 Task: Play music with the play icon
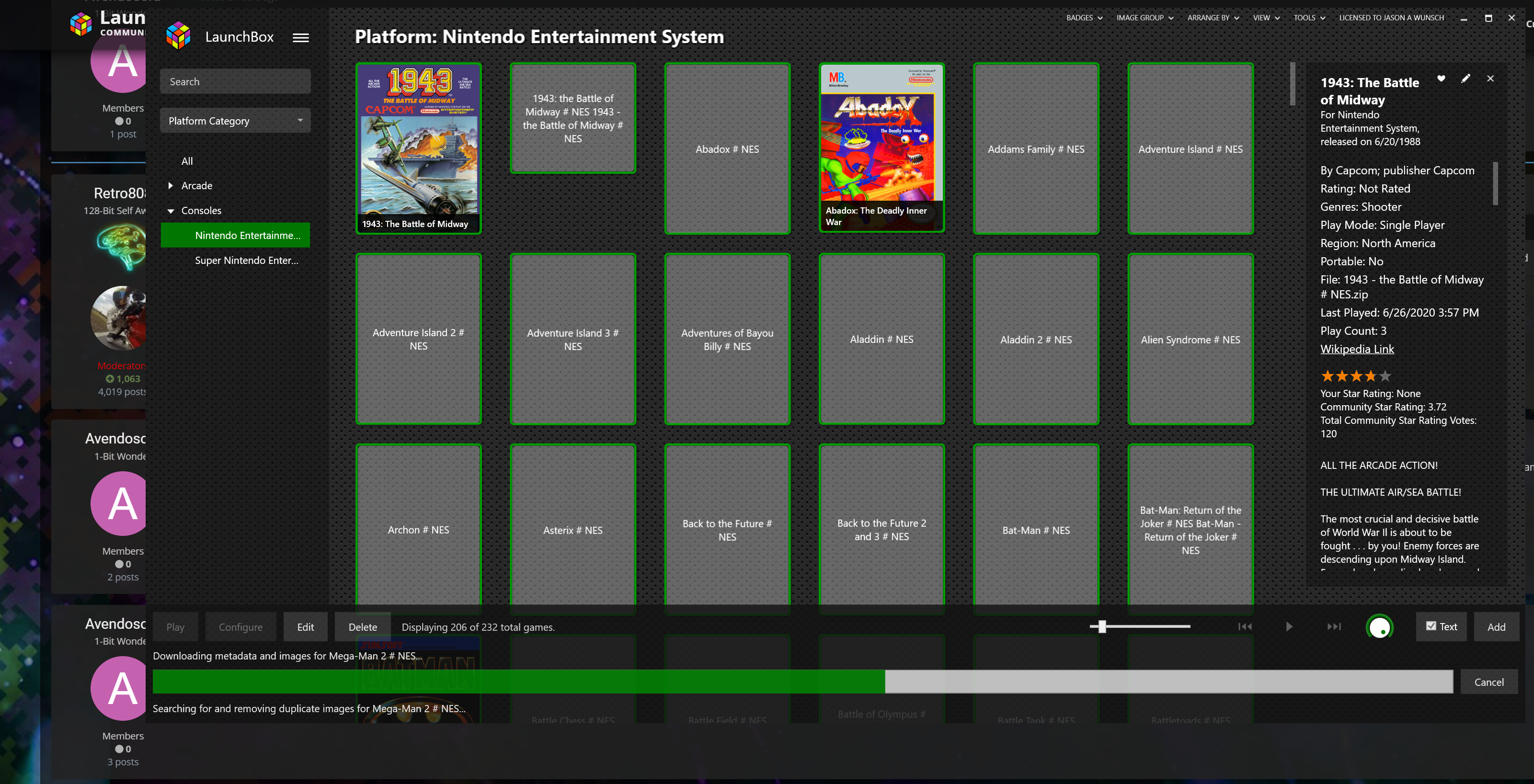pyautogui.click(x=1289, y=626)
